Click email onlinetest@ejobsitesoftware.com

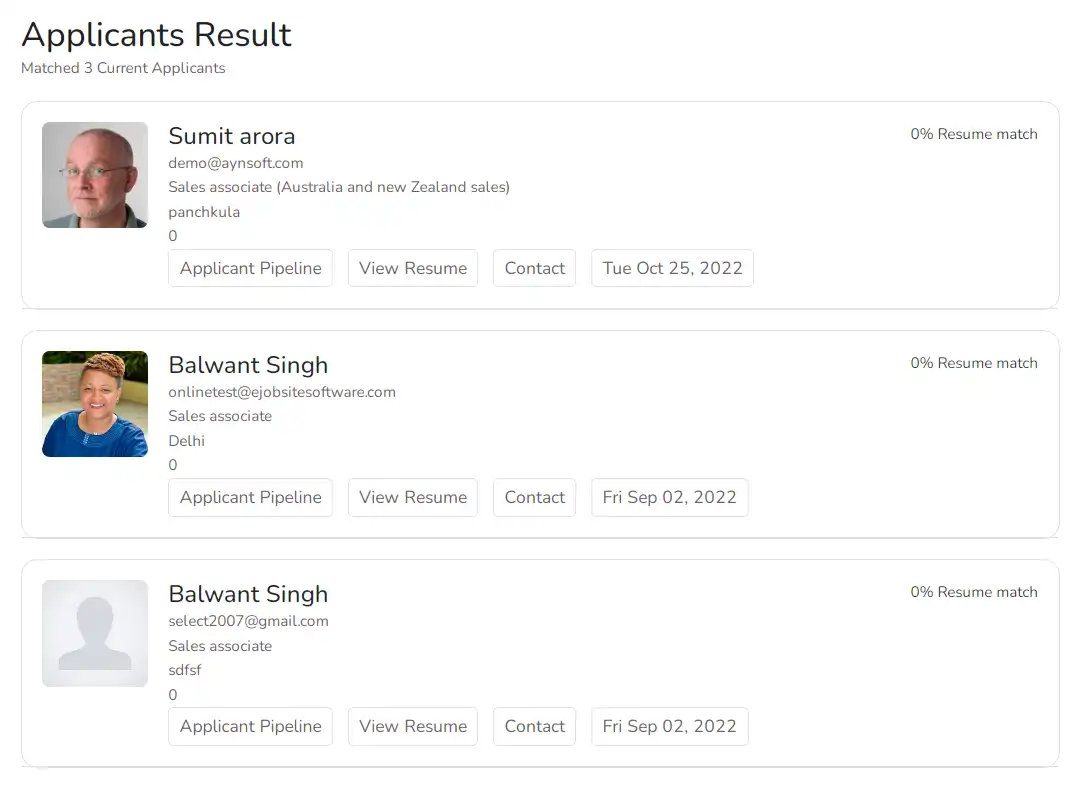[282, 392]
